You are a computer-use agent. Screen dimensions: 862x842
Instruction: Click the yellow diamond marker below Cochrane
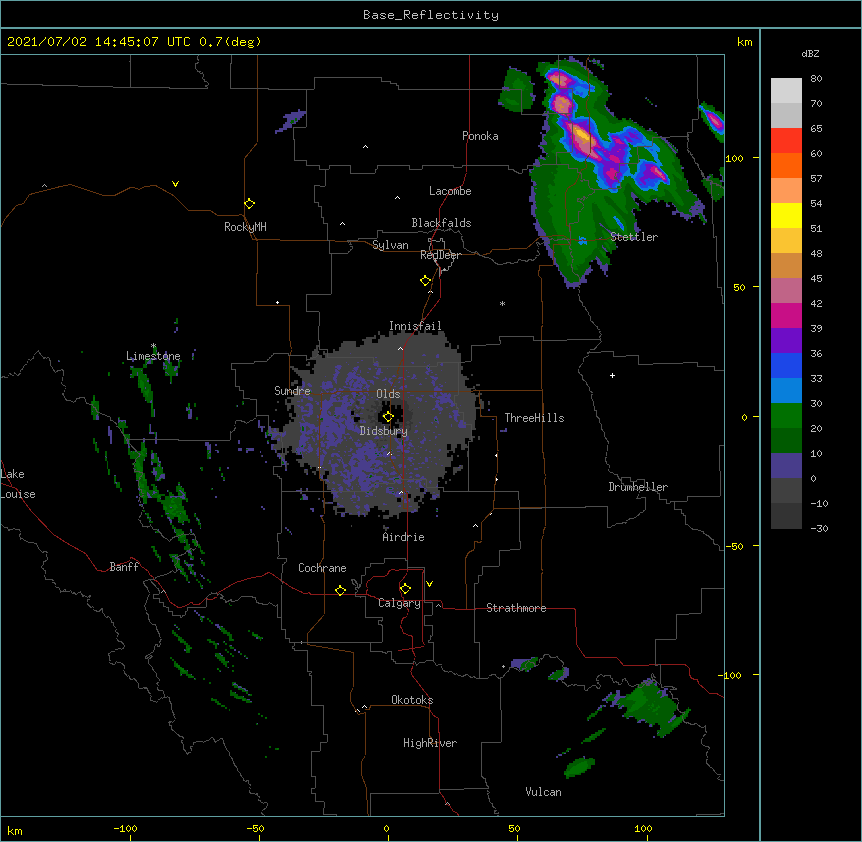[x=340, y=590]
